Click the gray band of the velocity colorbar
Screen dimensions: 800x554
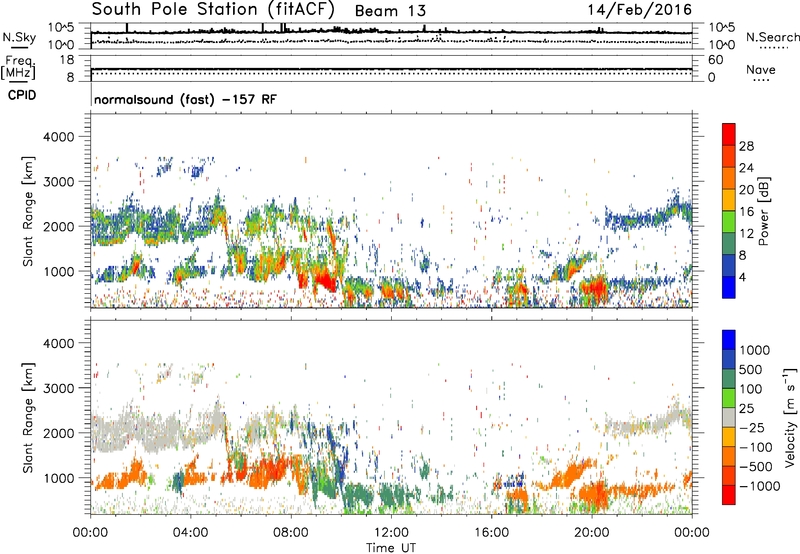tap(729, 418)
